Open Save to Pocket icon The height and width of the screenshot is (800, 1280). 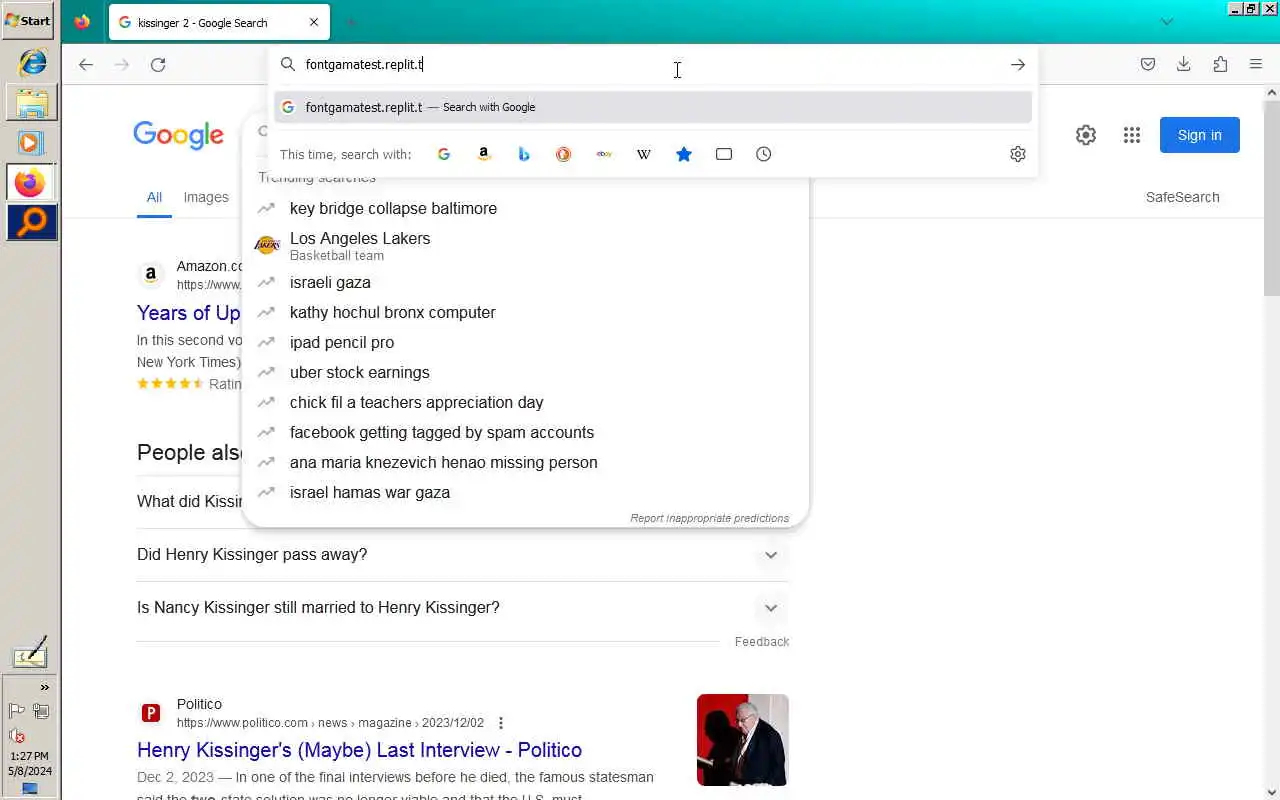point(1148,64)
